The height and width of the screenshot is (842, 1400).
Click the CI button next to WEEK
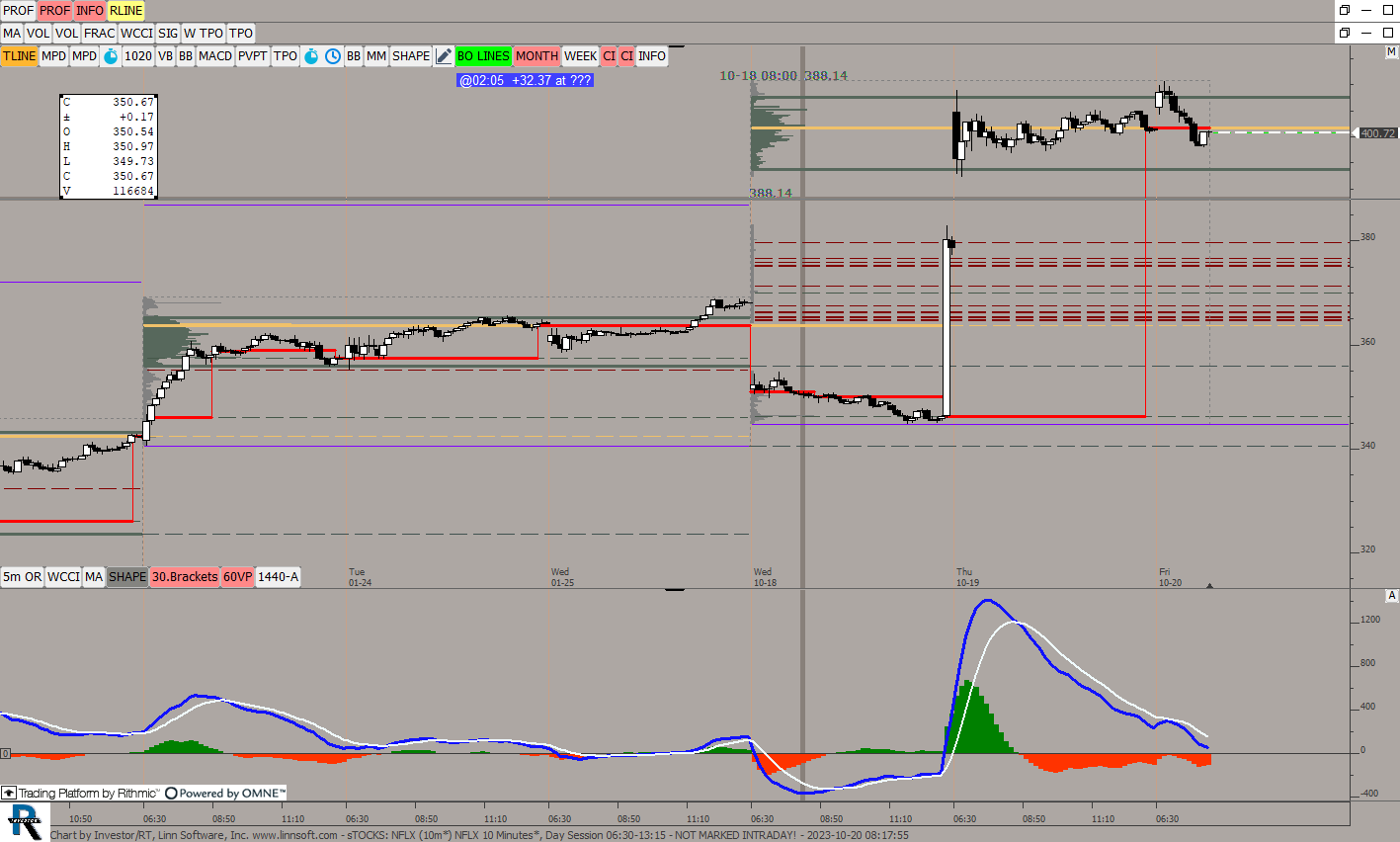point(610,56)
